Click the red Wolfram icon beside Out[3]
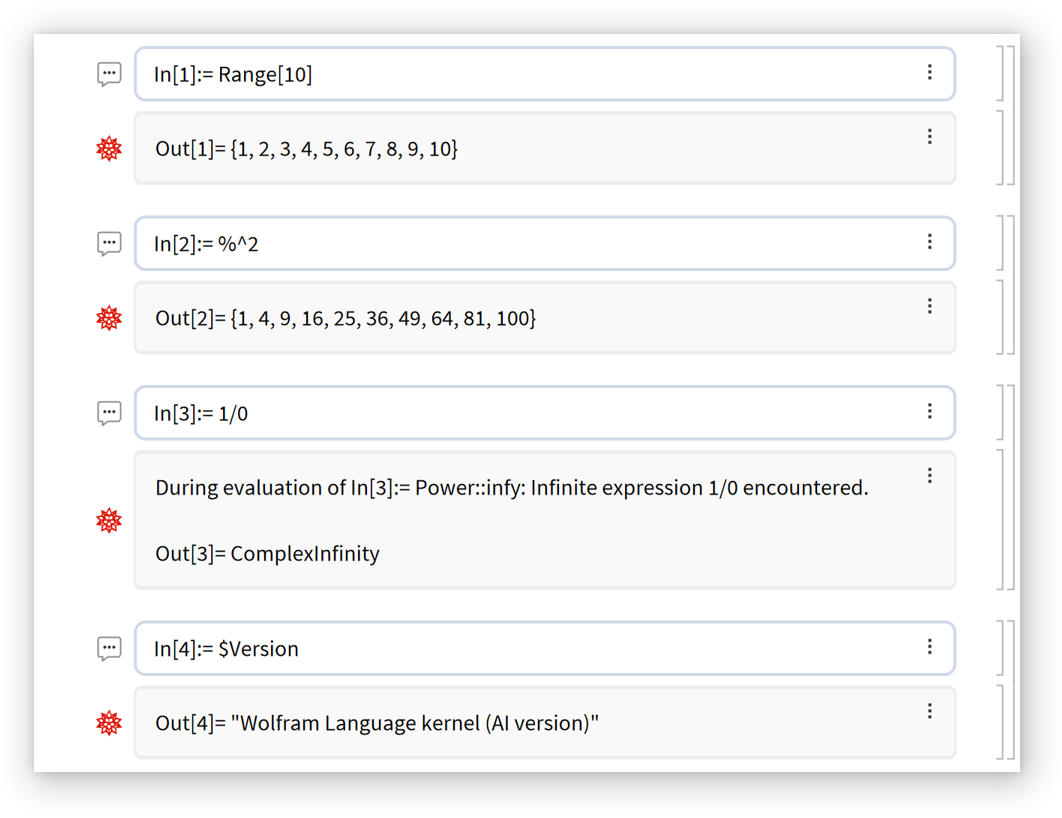 pos(109,520)
